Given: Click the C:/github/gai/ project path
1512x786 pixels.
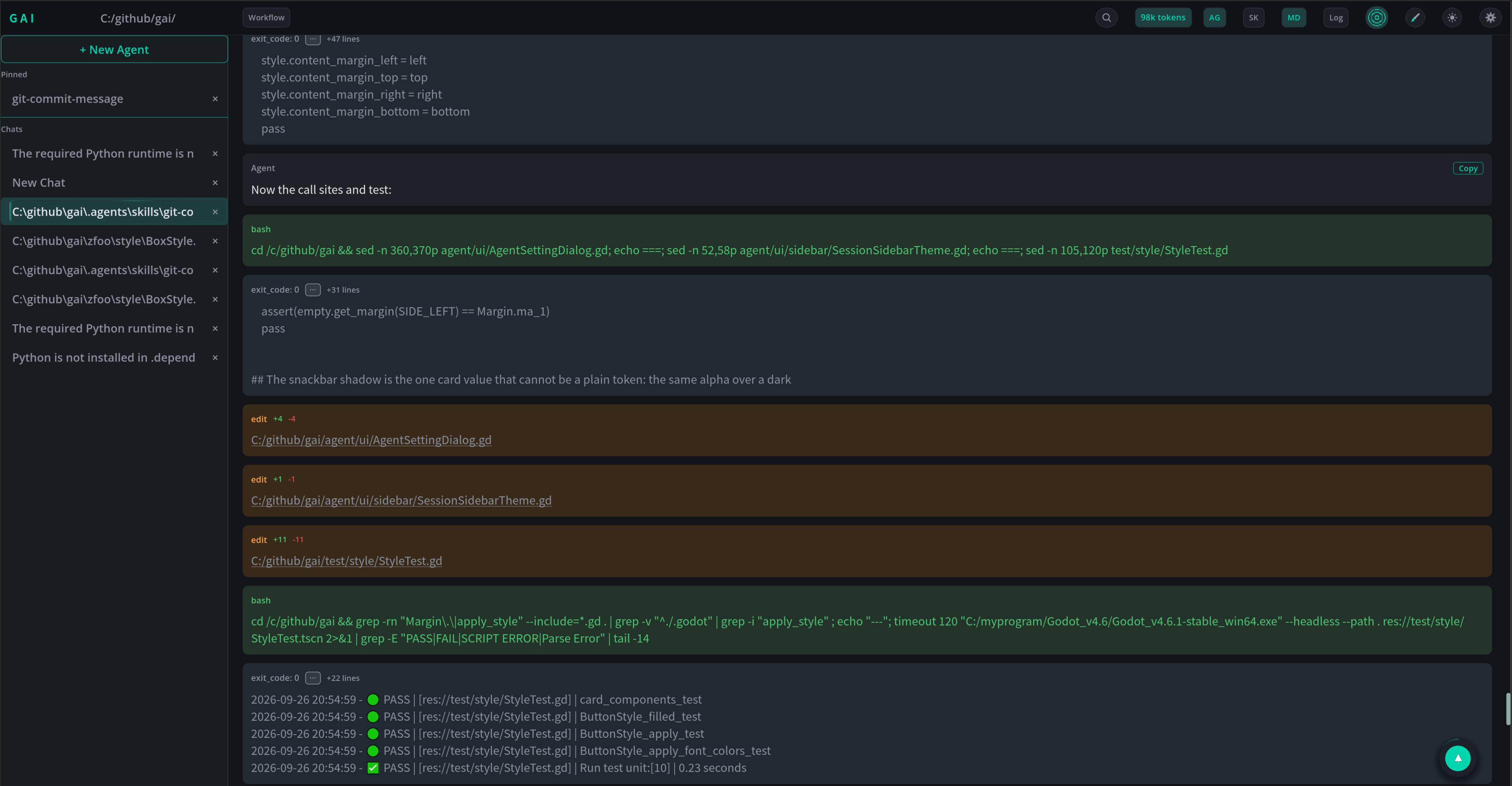Looking at the screenshot, I should 137,18.
